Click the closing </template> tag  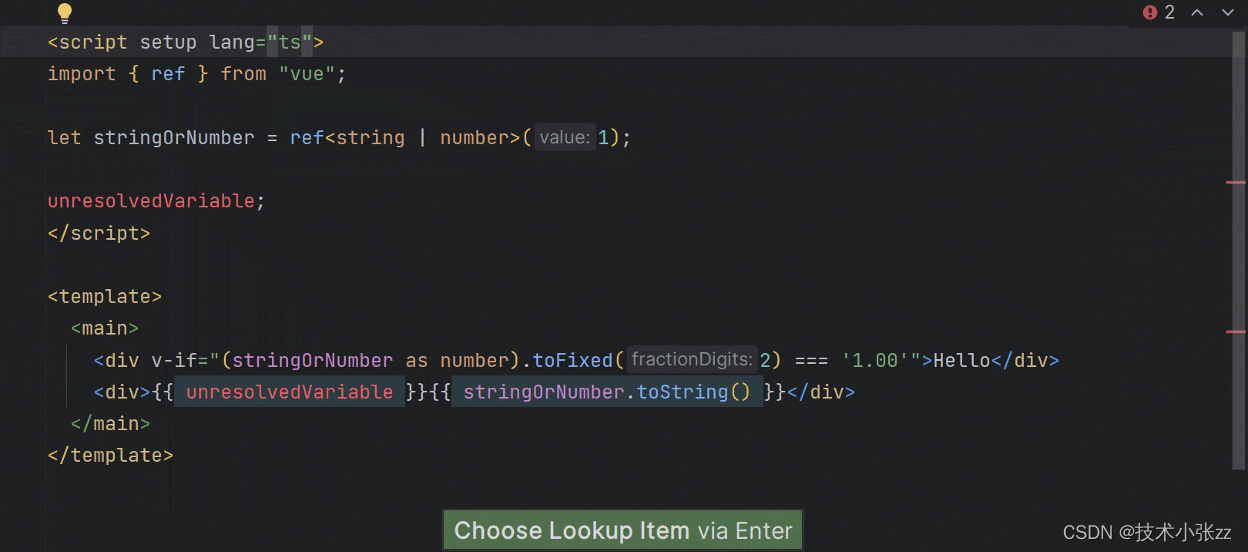click(111, 455)
